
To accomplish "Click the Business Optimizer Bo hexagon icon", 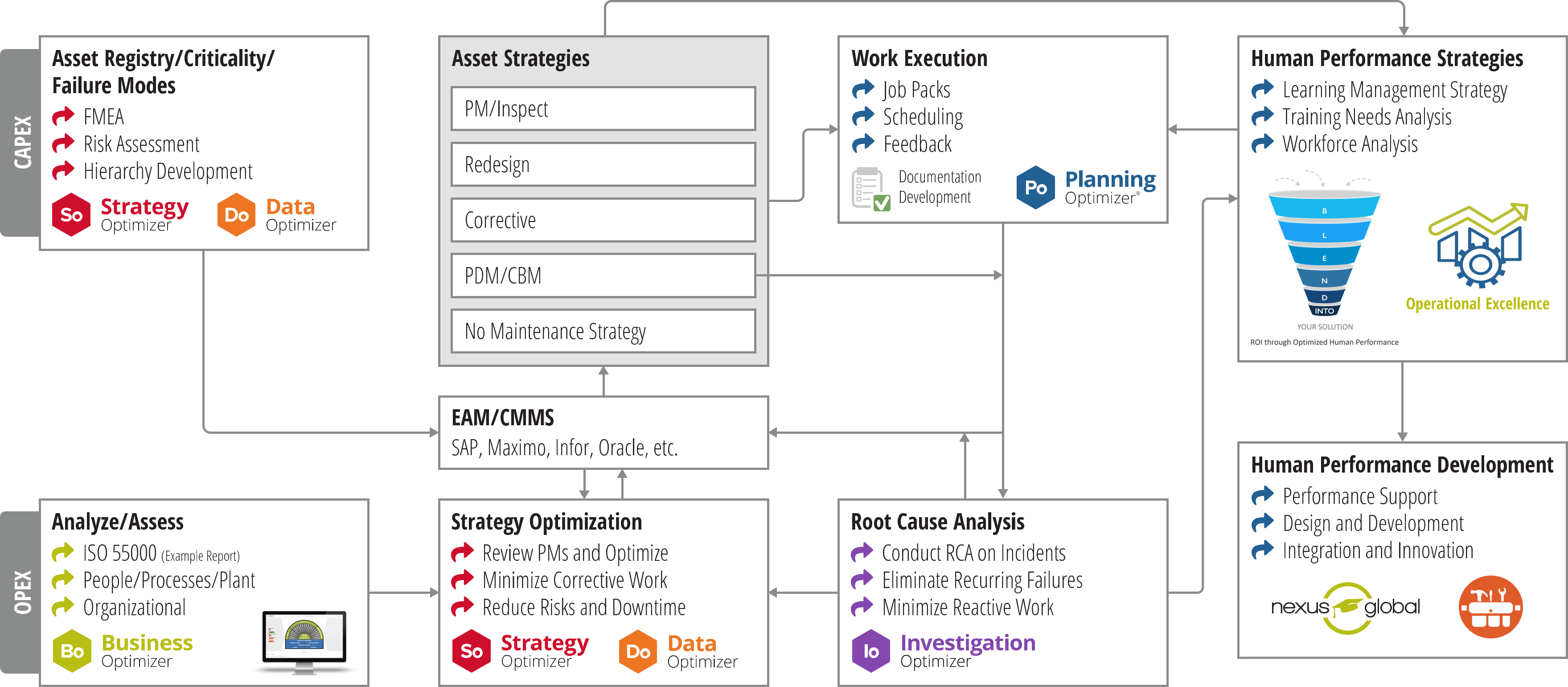I will click(72, 651).
